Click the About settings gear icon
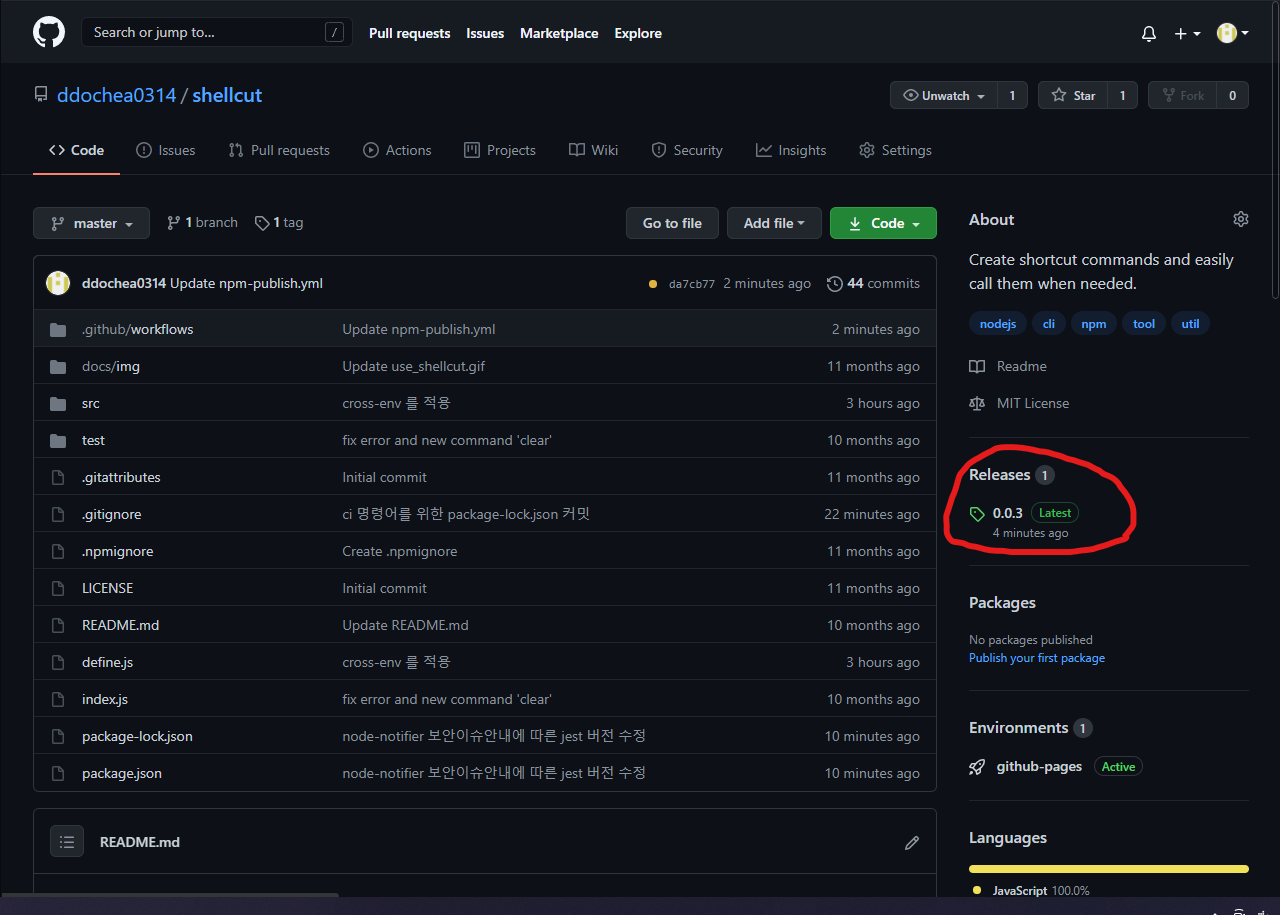The height and width of the screenshot is (915, 1280). click(x=1241, y=219)
